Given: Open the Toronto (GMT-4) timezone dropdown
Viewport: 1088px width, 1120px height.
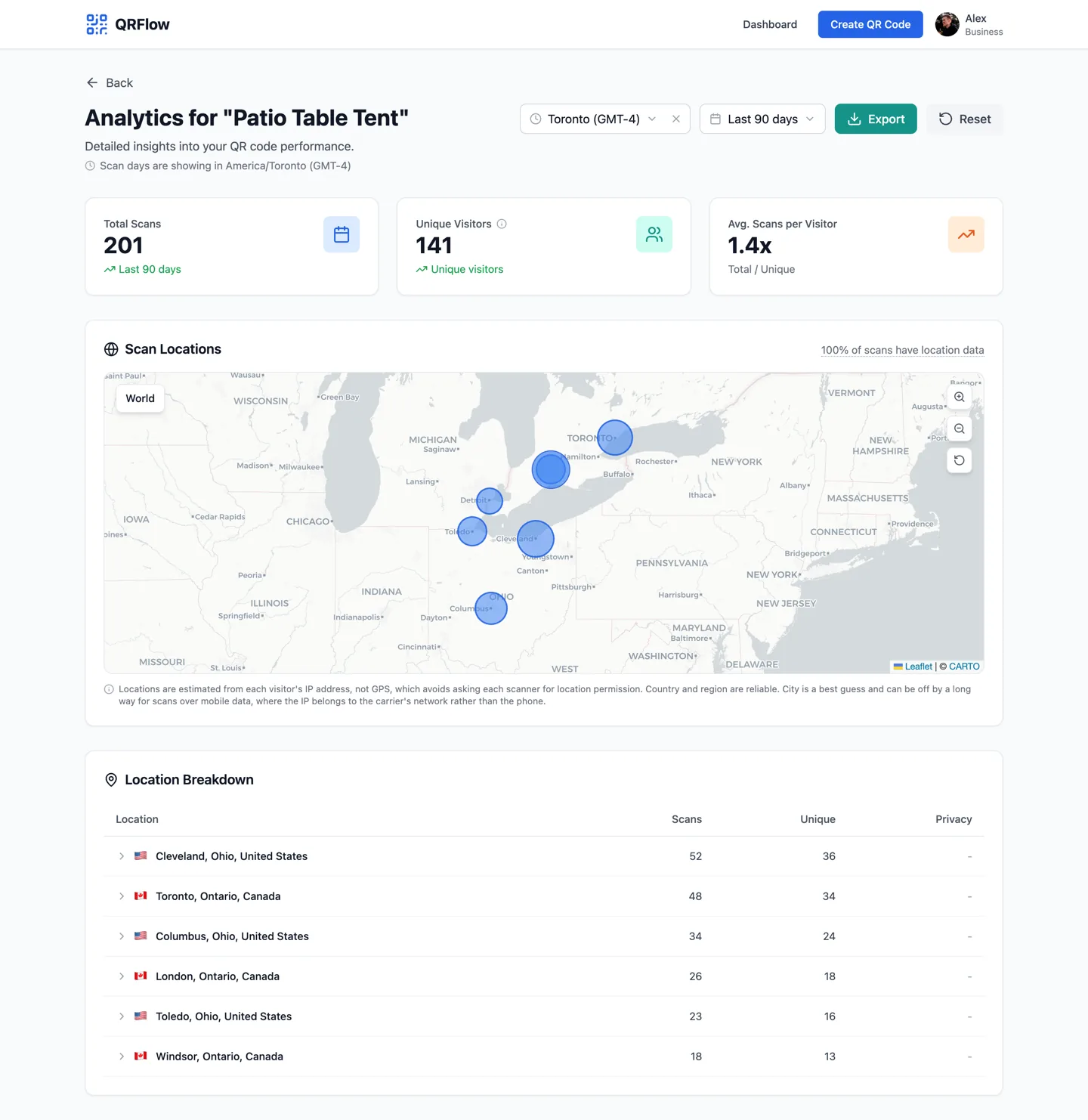Looking at the screenshot, I should pyautogui.click(x=594, y=119).
